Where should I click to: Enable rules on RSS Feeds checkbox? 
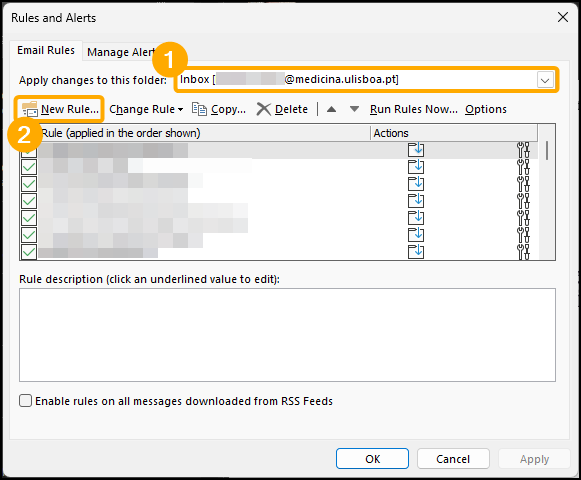[x=26, y=401]
